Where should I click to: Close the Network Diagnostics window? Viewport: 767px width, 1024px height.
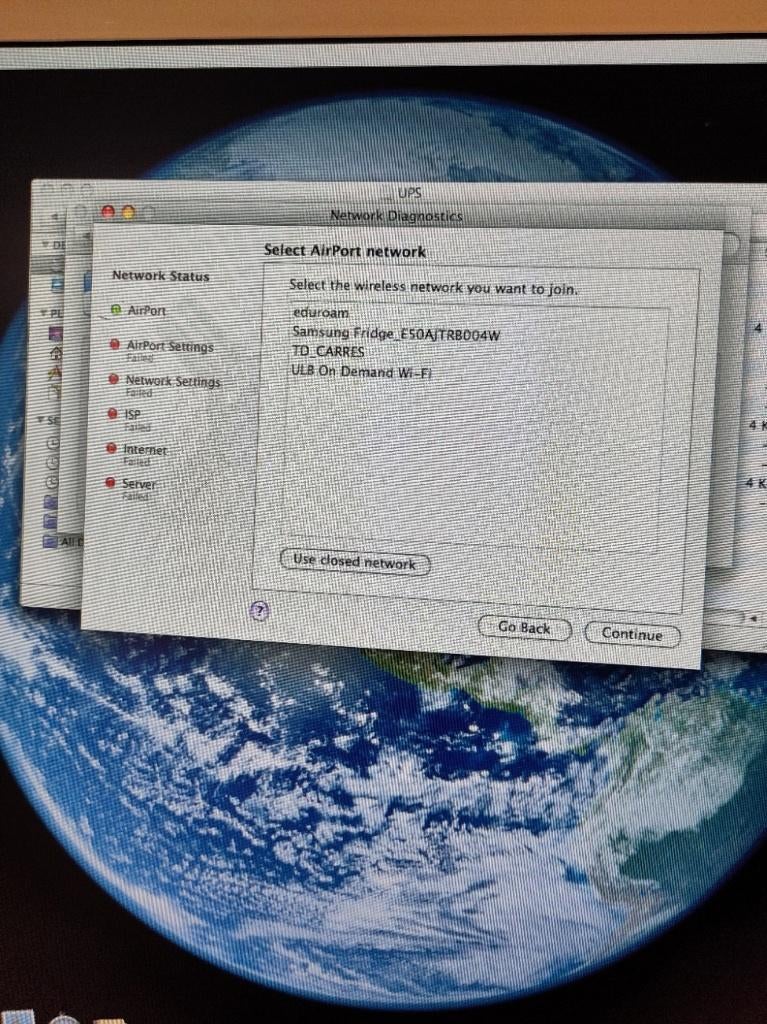[x=108, y=212]
